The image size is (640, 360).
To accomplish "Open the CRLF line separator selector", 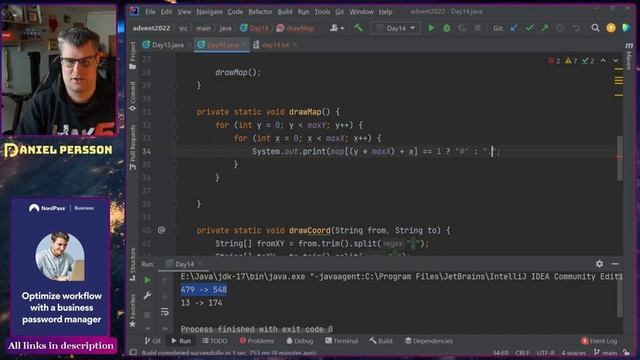I will point(522,352).
